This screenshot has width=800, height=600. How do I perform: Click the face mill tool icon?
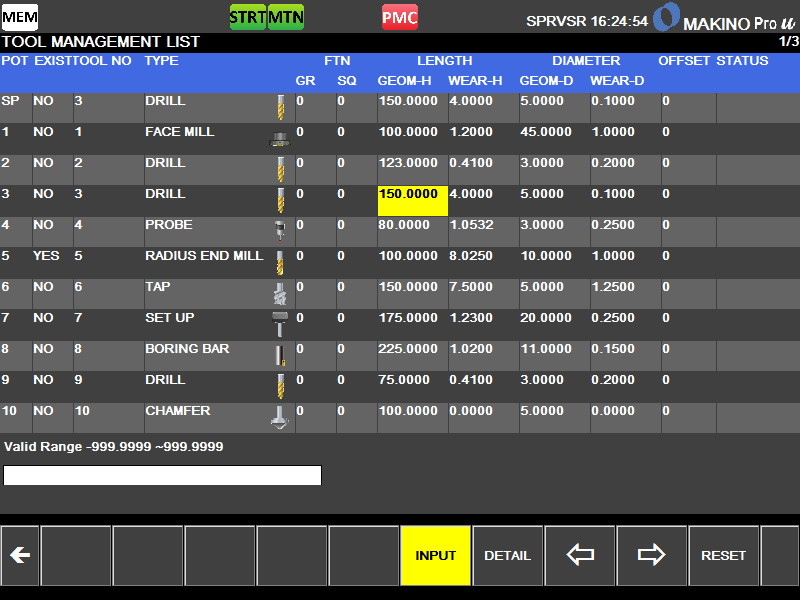[x=280, y=141]
